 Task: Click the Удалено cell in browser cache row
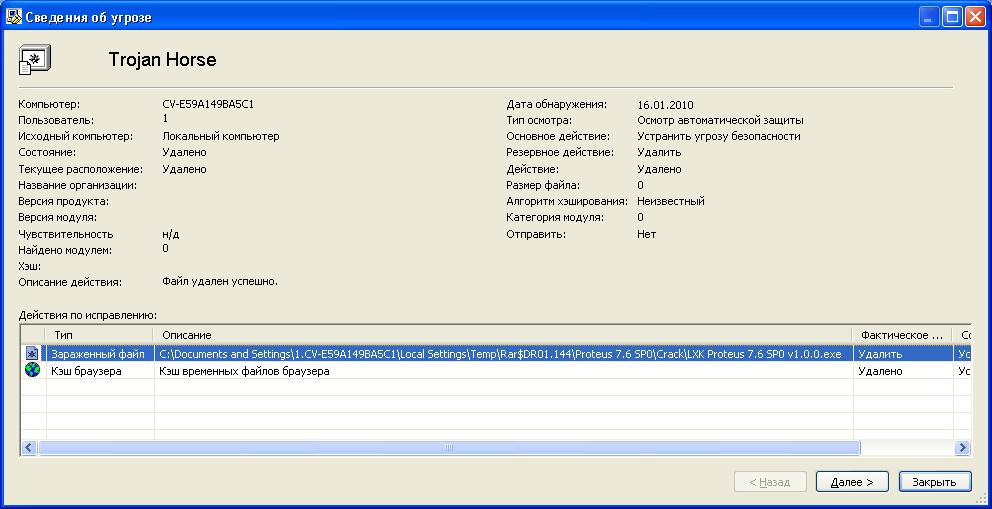coord(880,372)
